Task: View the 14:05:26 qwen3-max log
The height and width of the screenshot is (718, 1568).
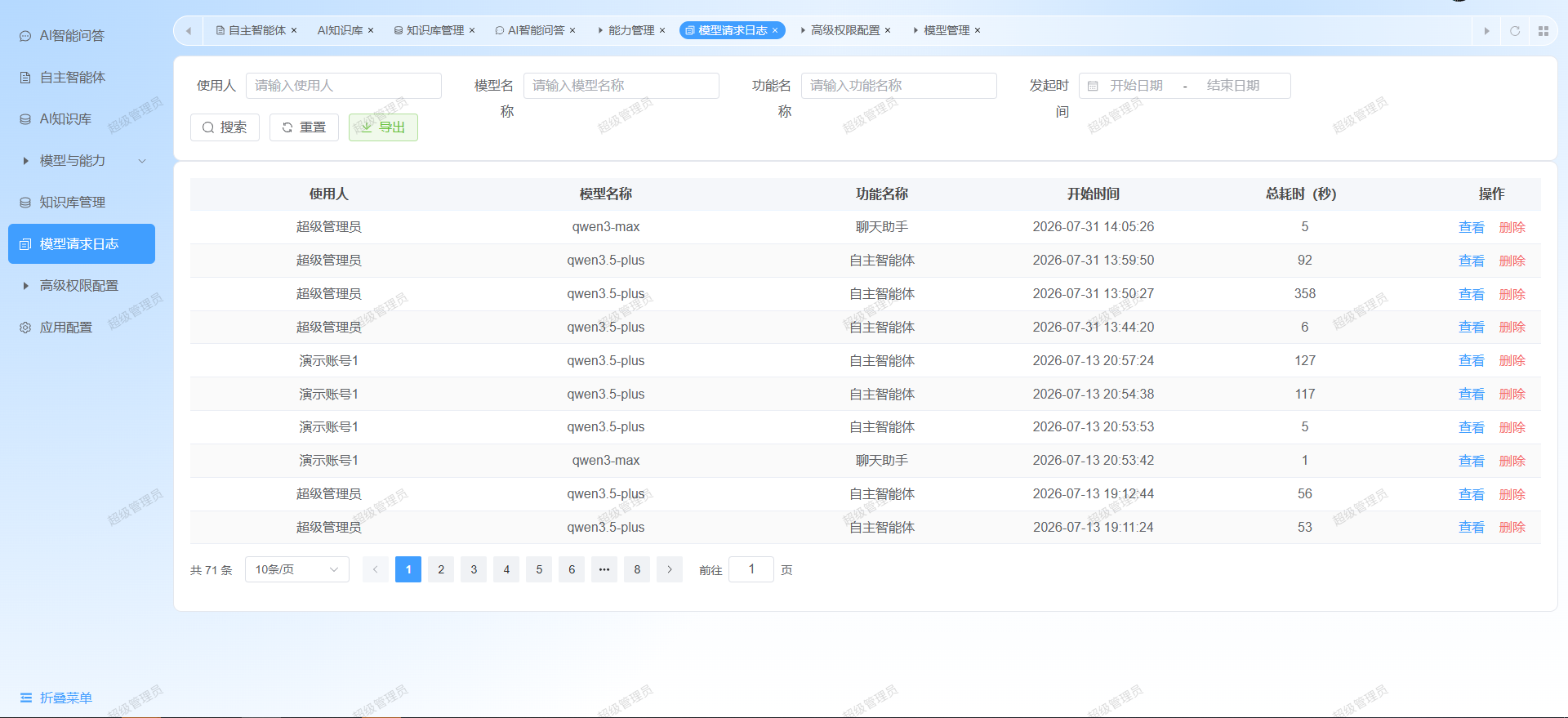Action: pos(1472,228)
